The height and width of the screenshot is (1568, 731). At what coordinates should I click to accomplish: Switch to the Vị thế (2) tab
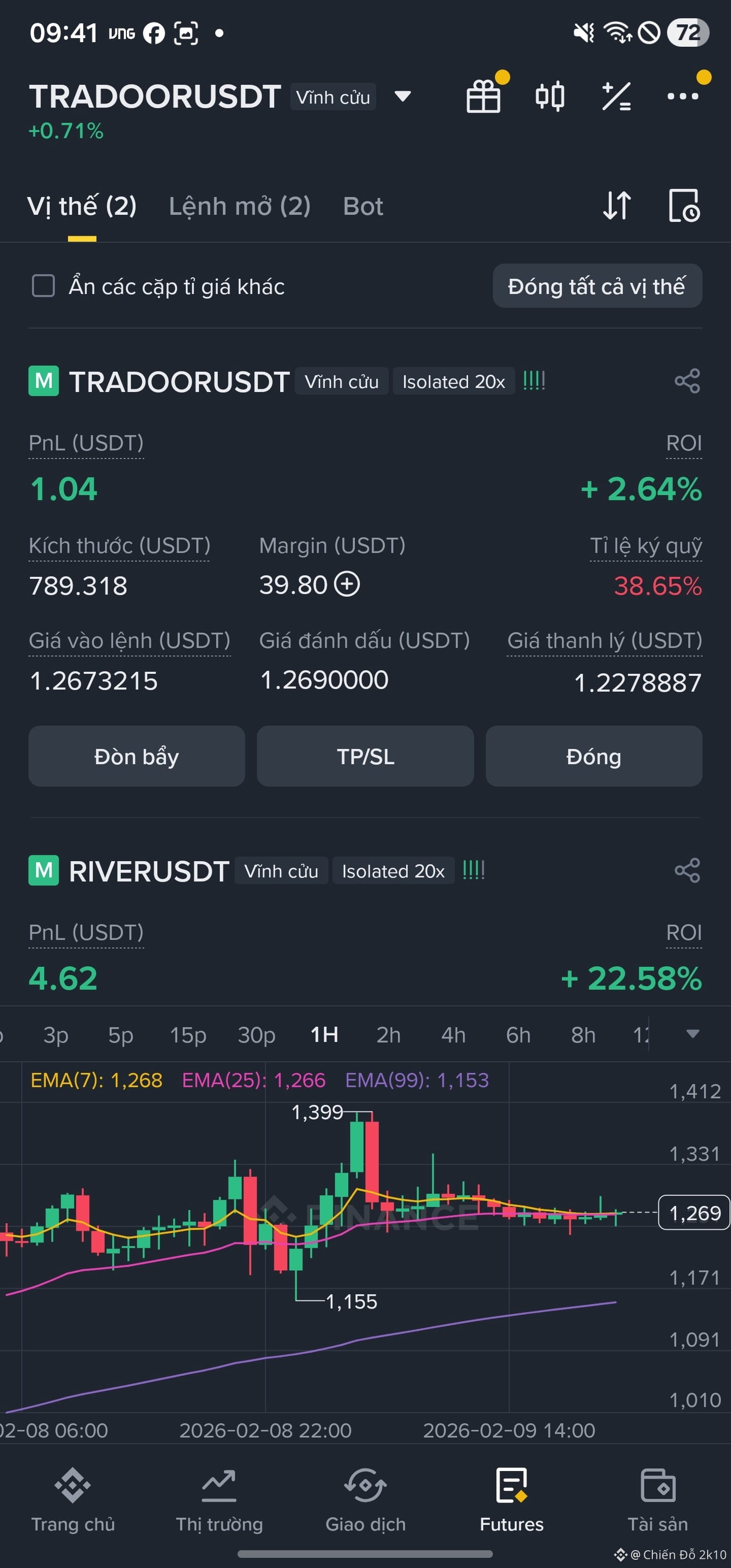tap(82, 206)
